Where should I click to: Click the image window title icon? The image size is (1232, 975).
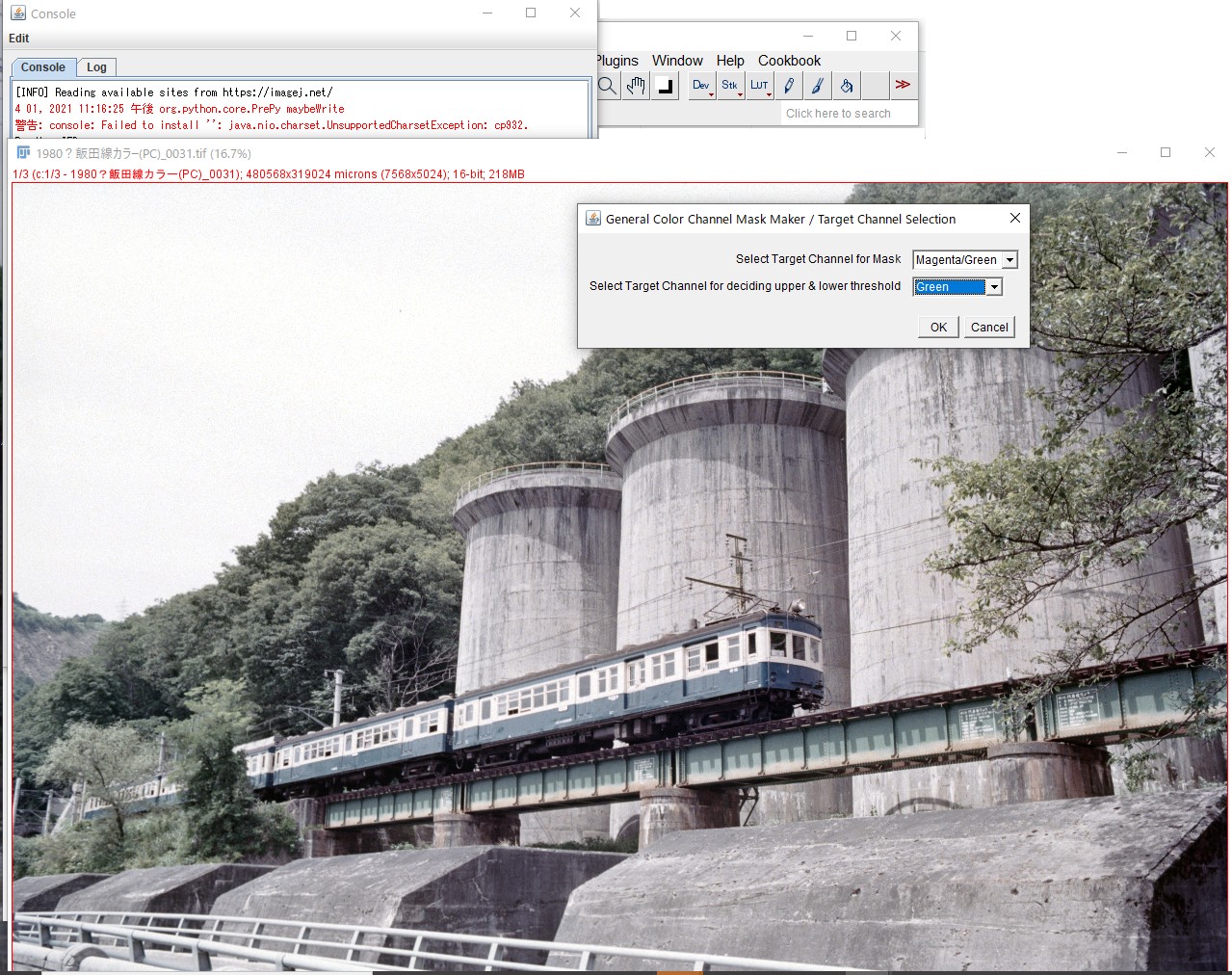coord(23,153)
